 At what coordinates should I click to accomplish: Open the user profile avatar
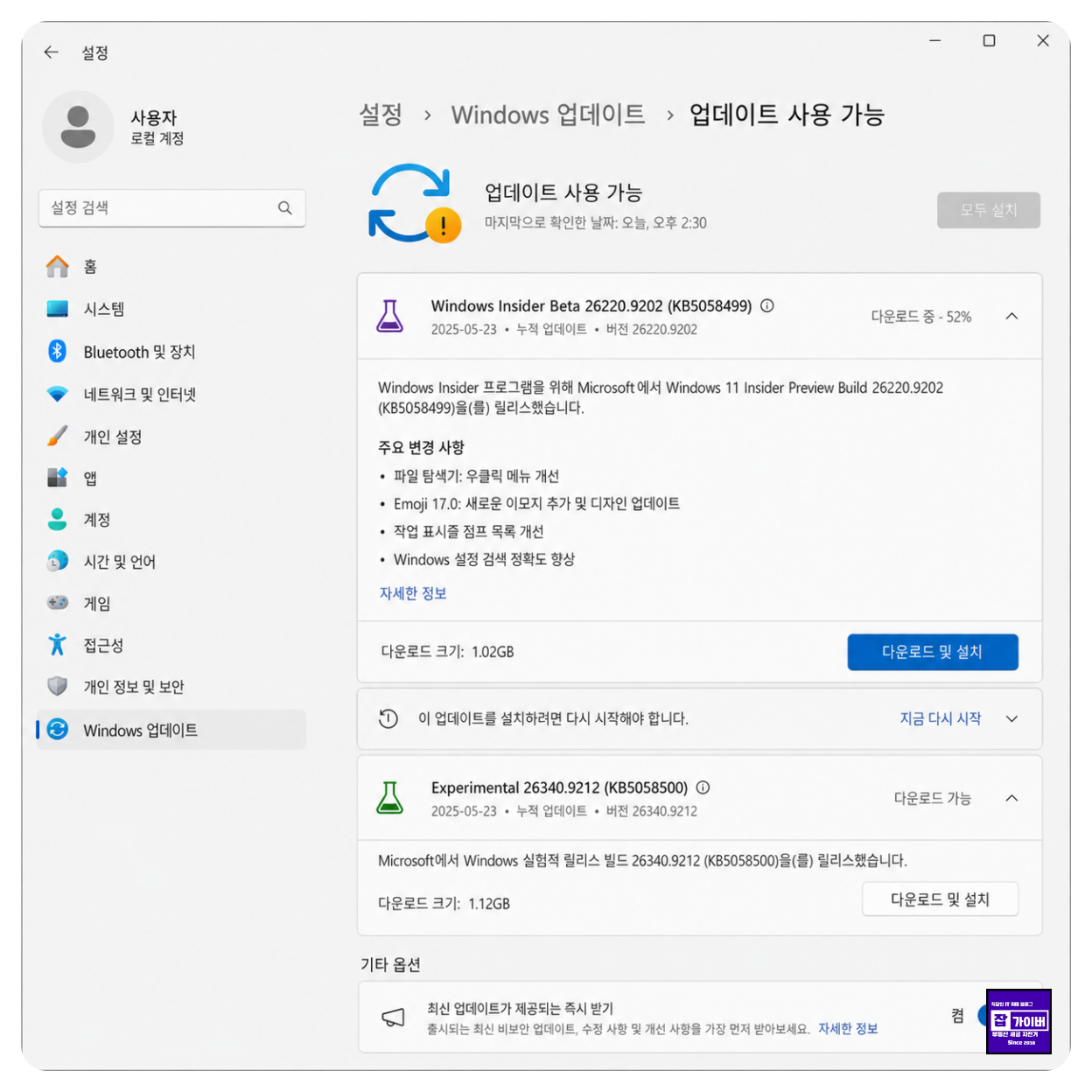click(78, 127)
